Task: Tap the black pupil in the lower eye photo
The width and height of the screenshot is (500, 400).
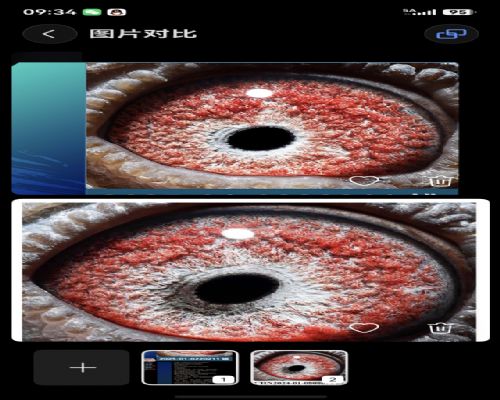Action: coord(237,289)
